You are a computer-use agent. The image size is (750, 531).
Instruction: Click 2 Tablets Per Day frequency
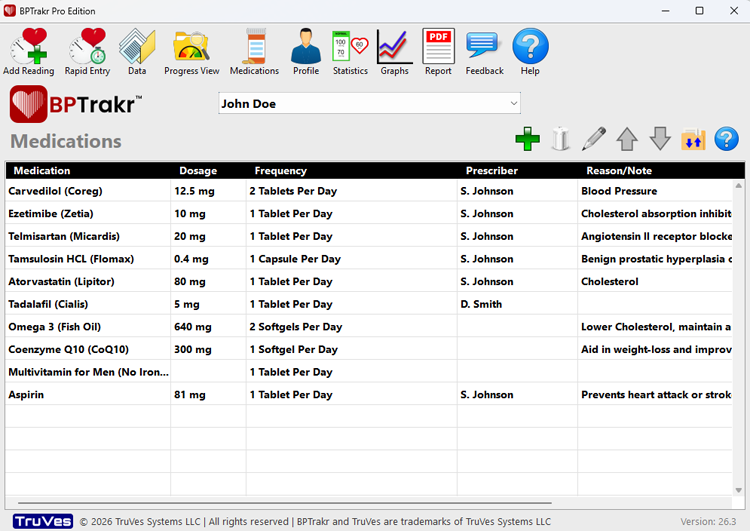(352, 191)
